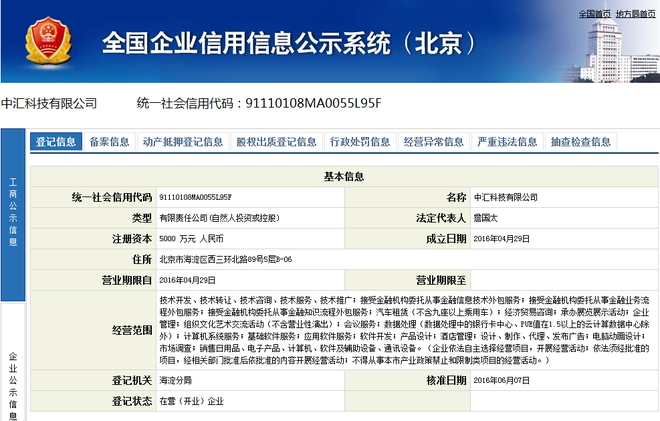Open the 全国首页 link

(x=594, y=14)
